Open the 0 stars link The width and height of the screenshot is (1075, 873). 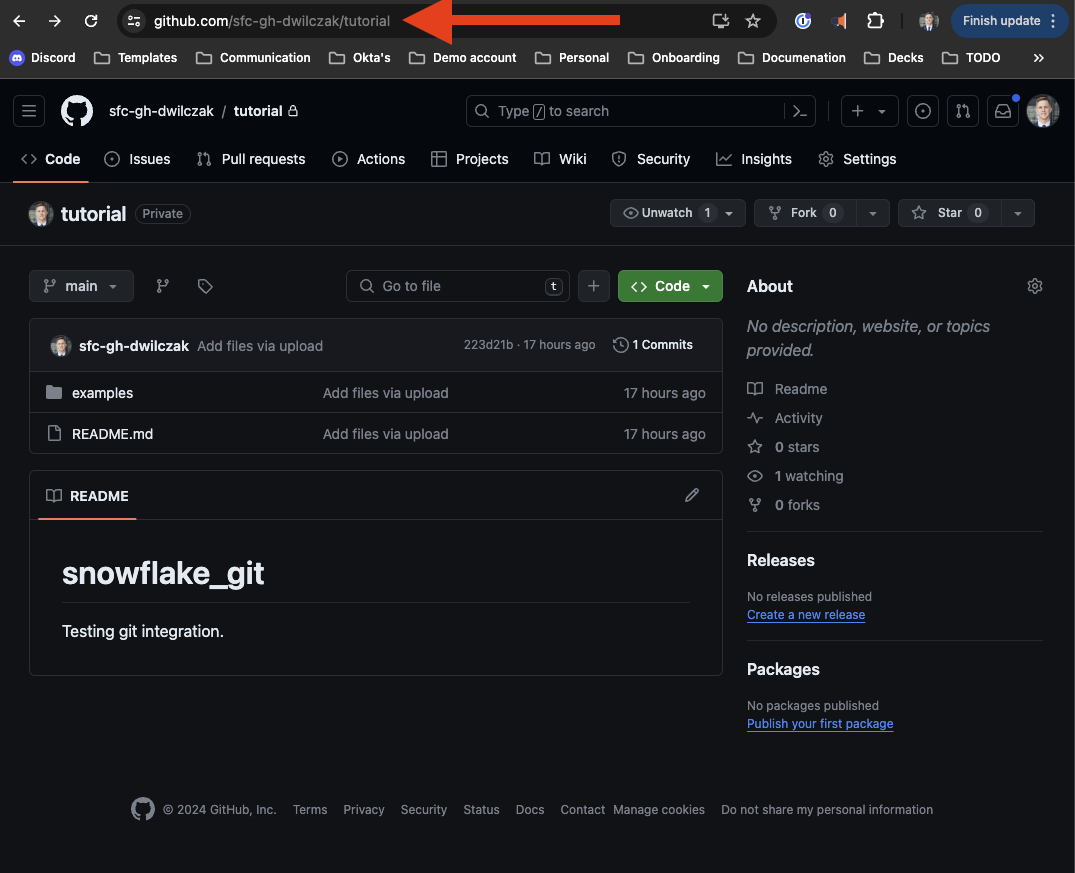(x=784, y=447)
